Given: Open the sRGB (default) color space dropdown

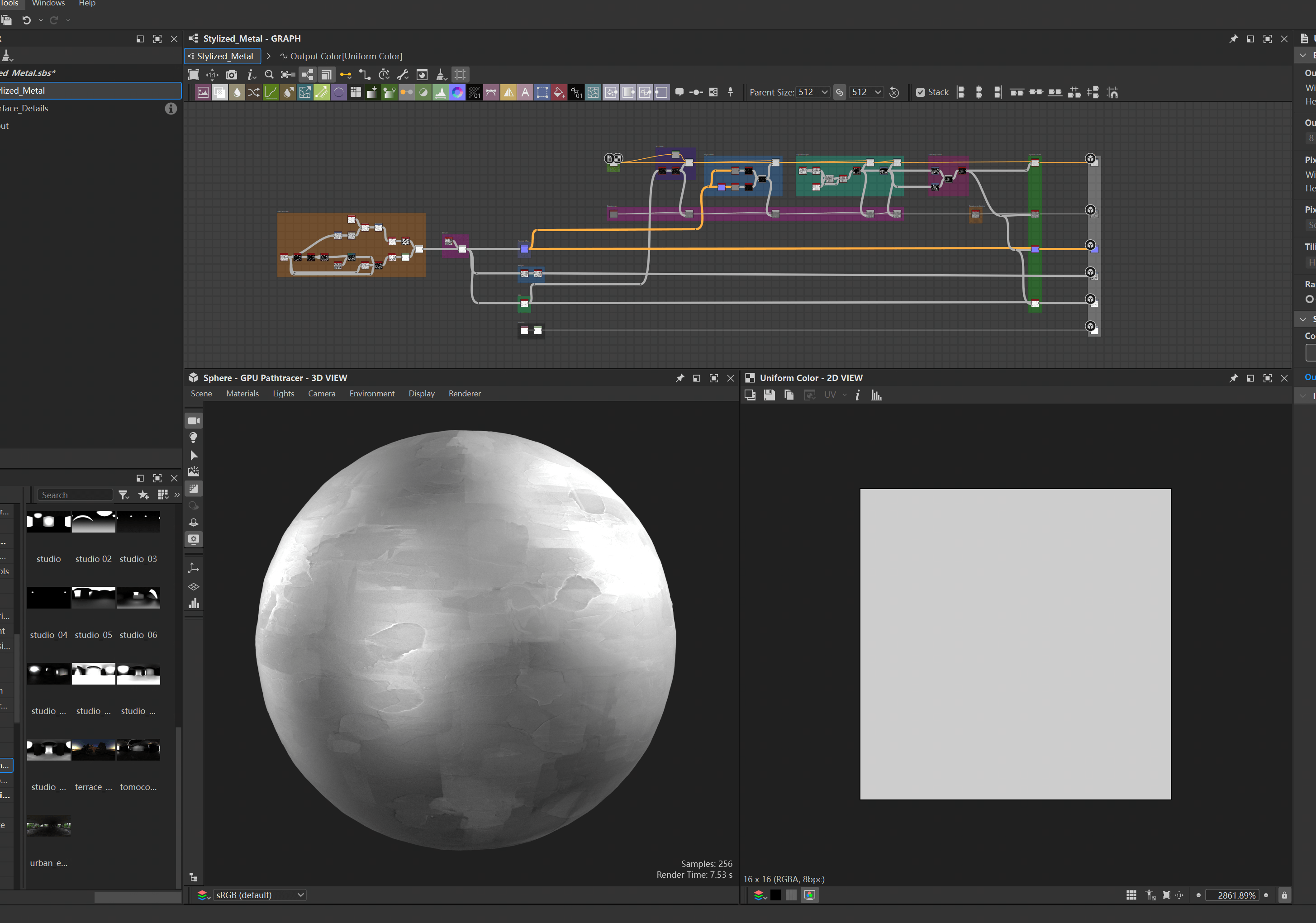Looking at the screenshot, I should 260,895.
